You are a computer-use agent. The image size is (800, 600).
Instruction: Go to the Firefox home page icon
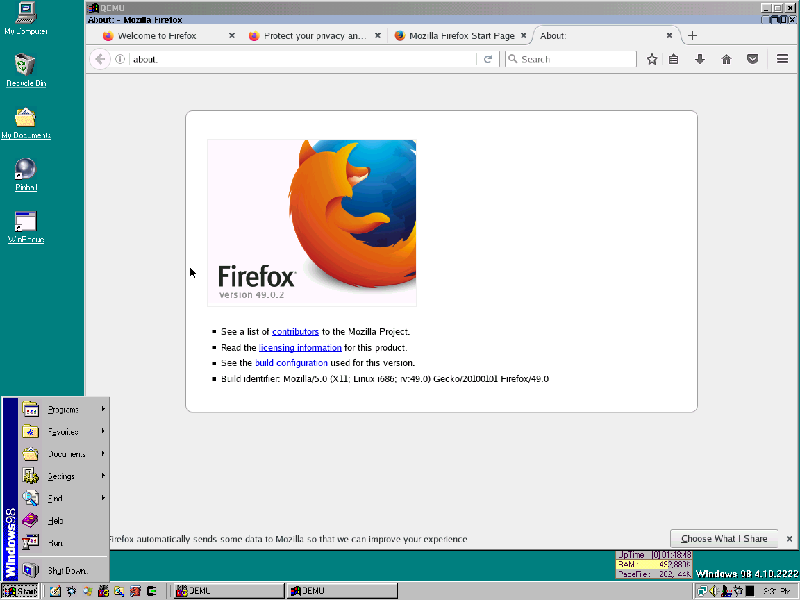tap(727, 59)
